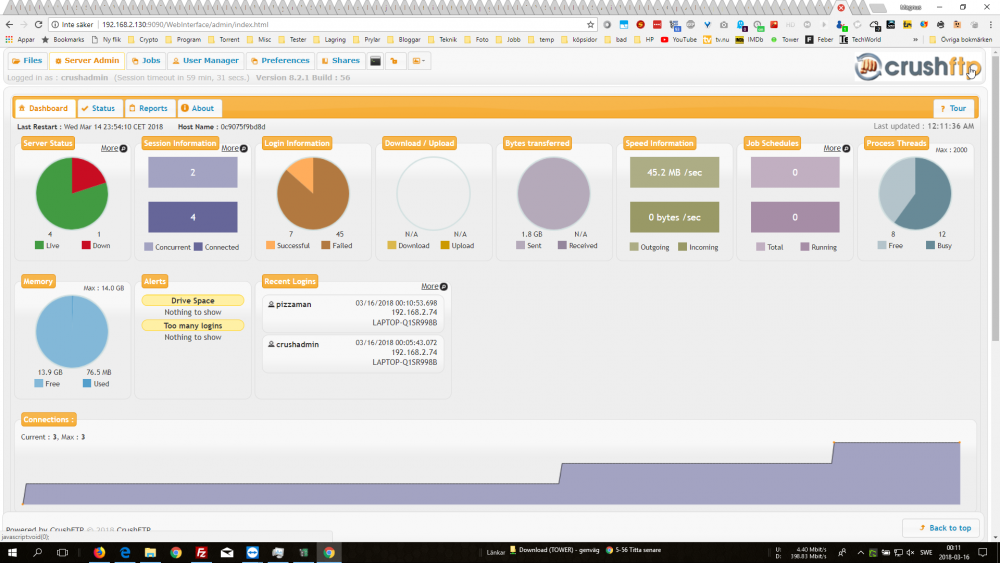
Task: Click the Back to top button
Action: point(941,528)
